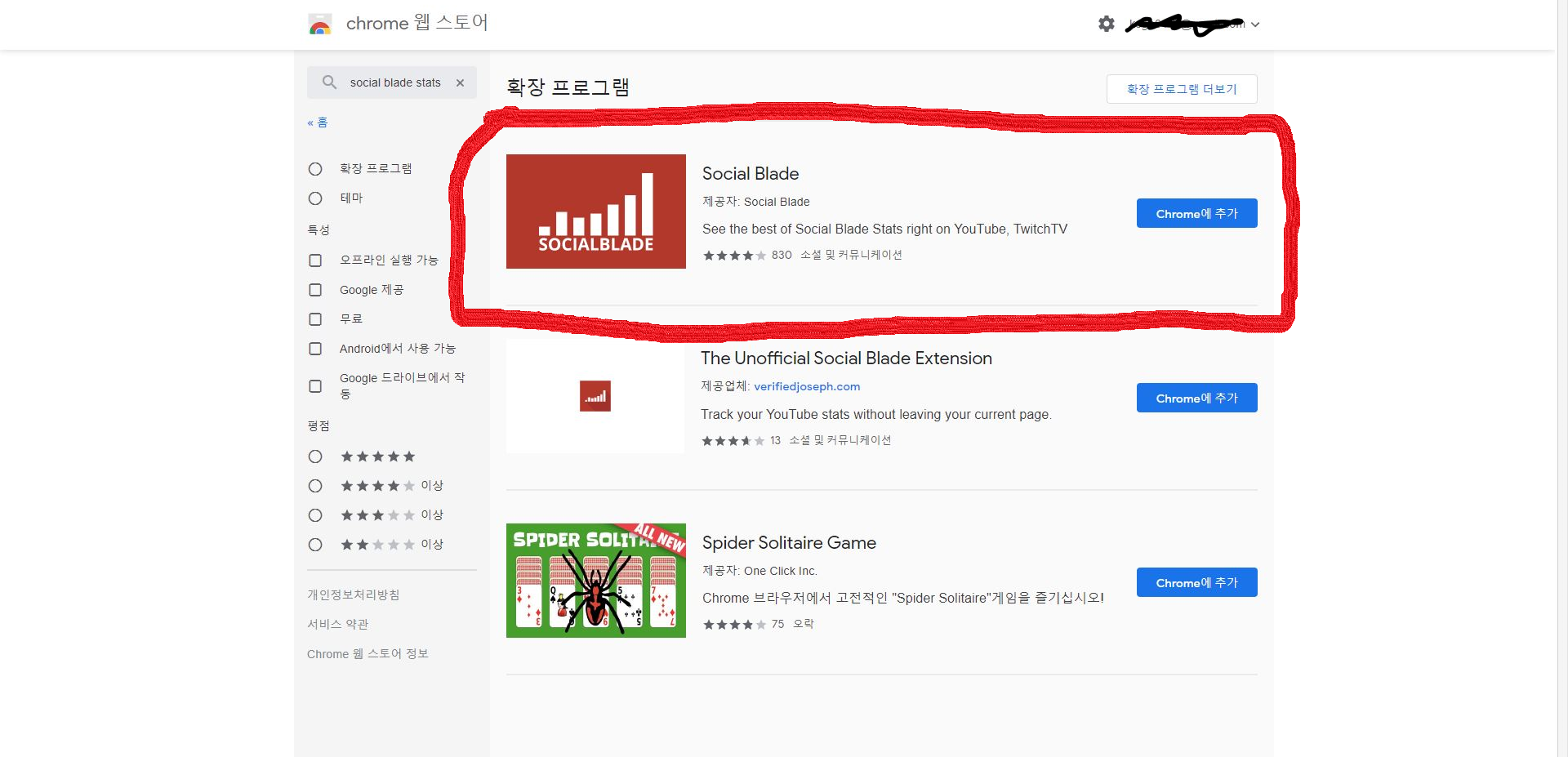Screen dimensions: 1568x757
Task: Open the '개인정보처리방침' link
Action: pos(354,594)
